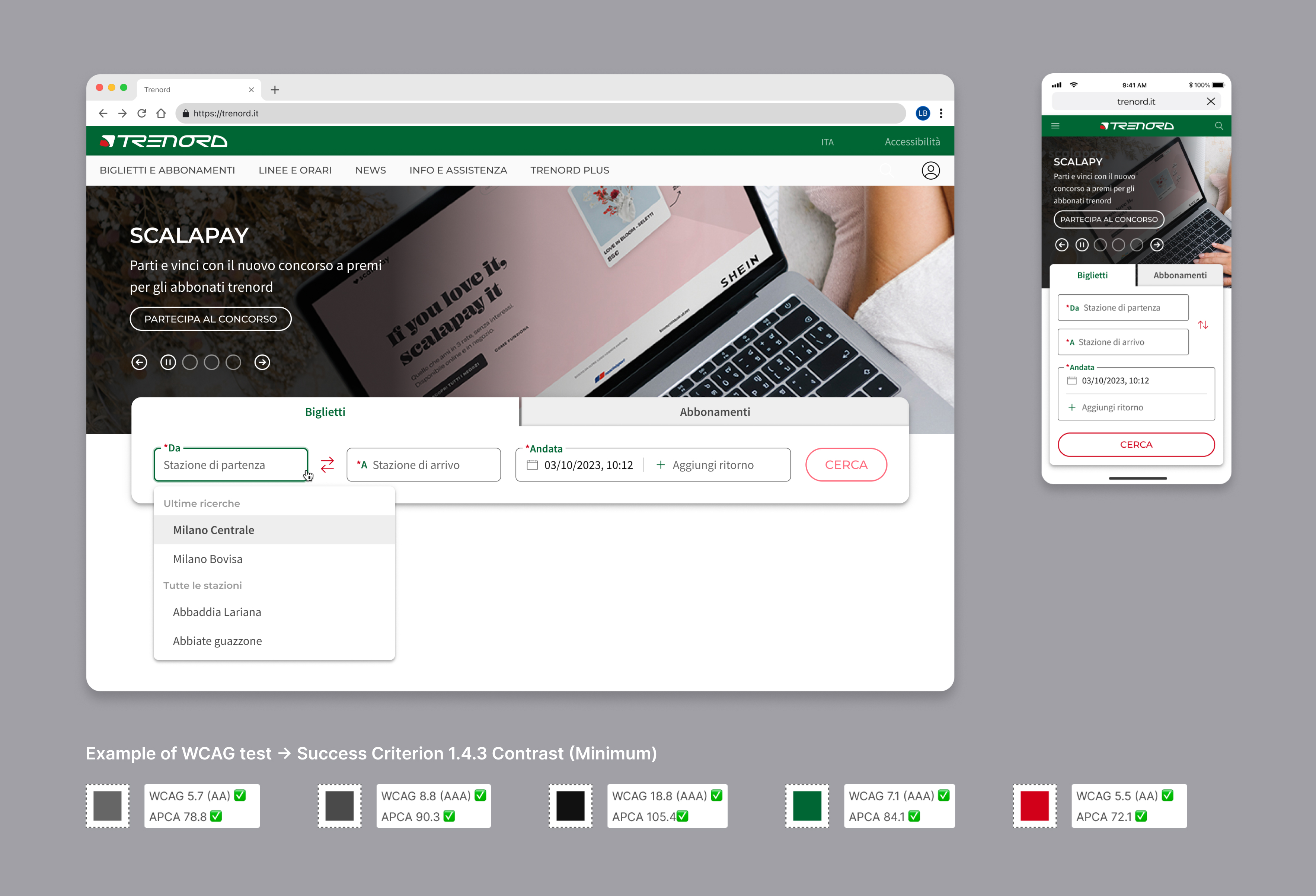Screen dimensions: 1316x896
Task: Reload the page in browser toolbar
Action: 141,113
